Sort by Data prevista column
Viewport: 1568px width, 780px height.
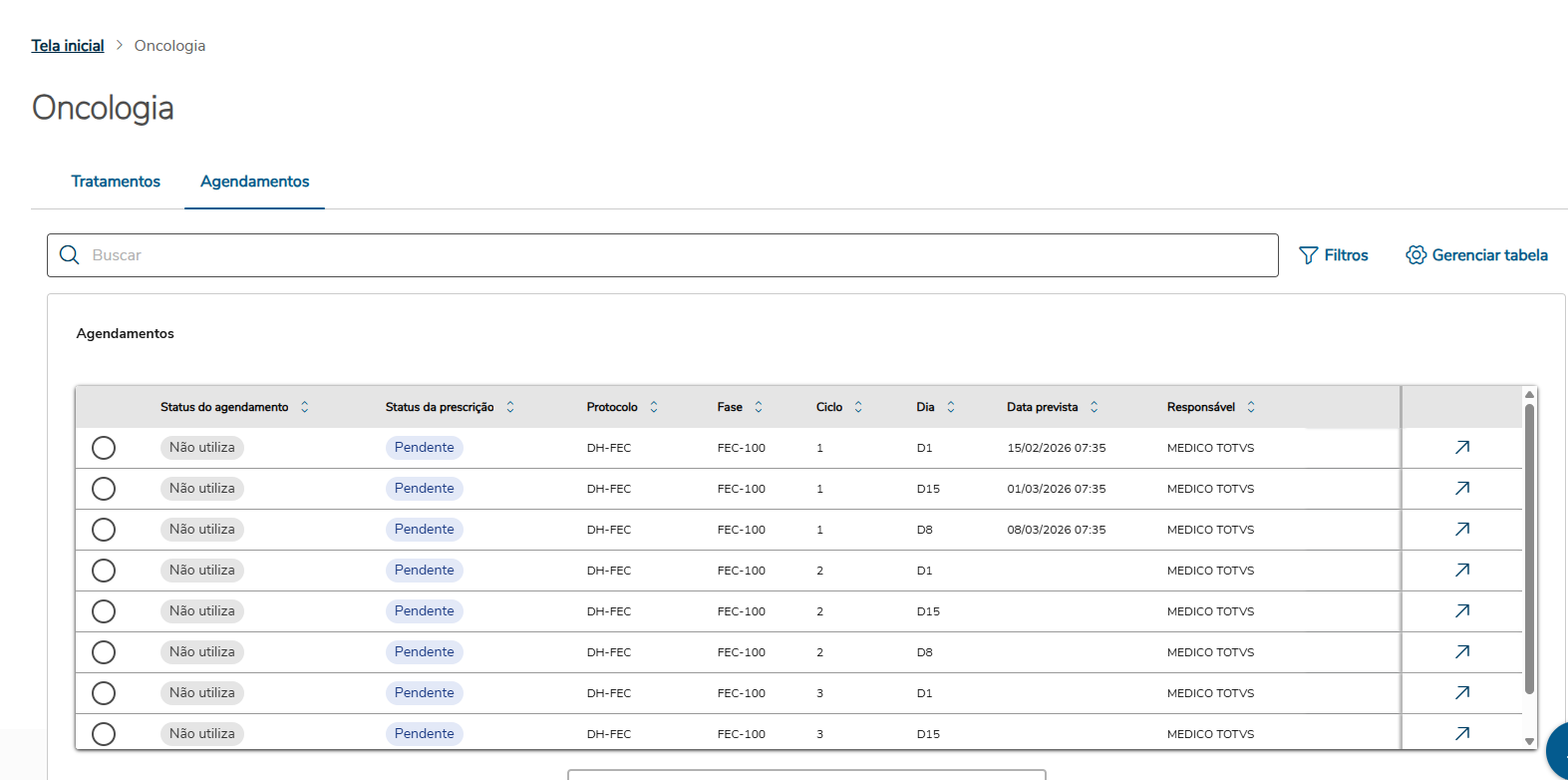click(1094, 407)
